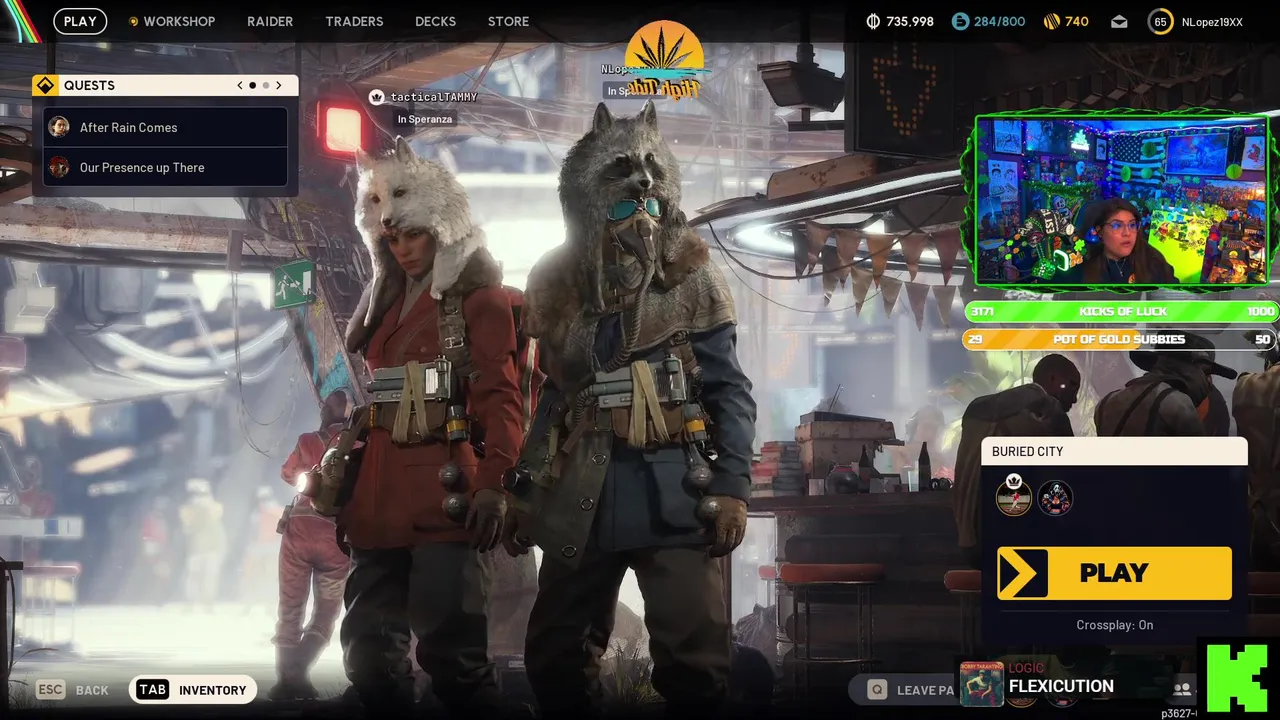Click the ESC Back button
1280x720 pixels.
[72, 690]
